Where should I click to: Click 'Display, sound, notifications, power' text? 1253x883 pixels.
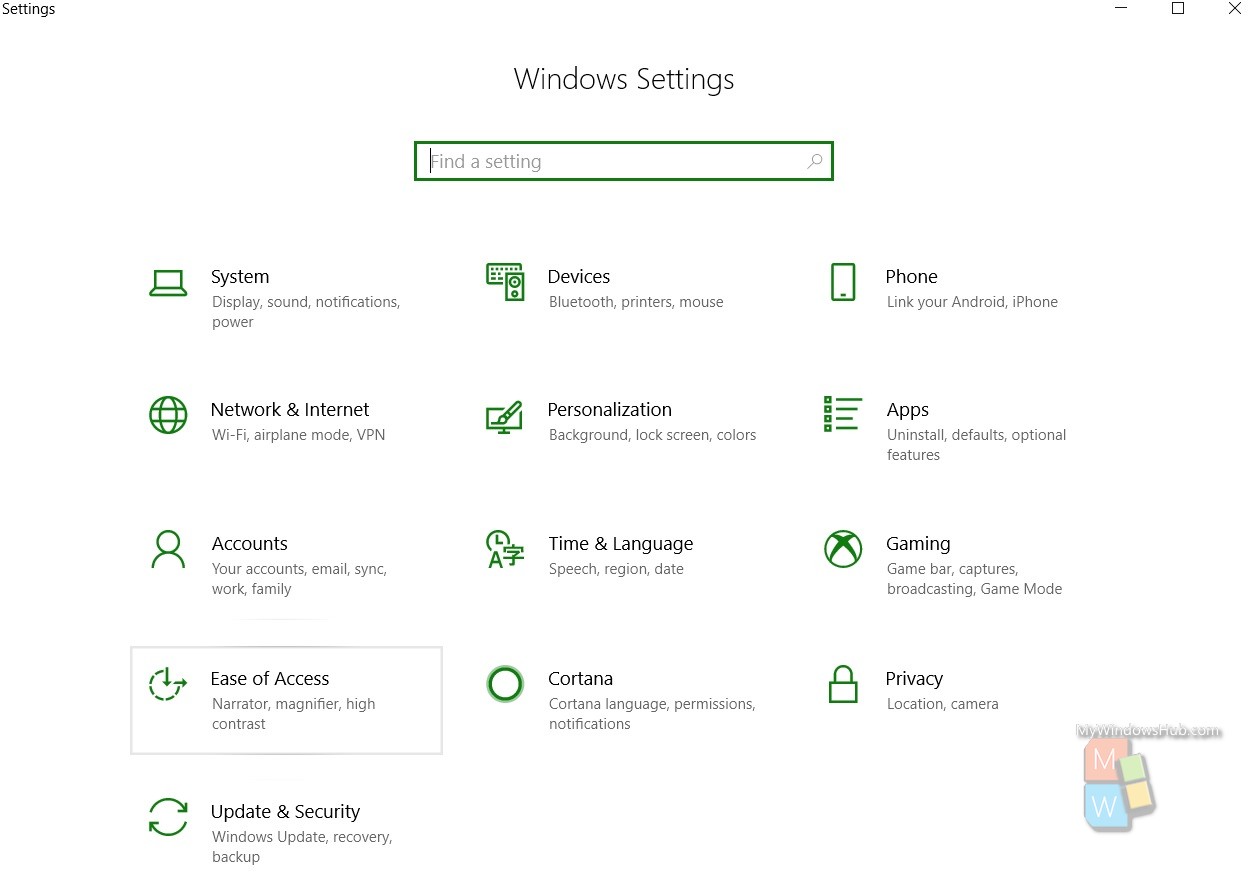click(x=306, y=312)
